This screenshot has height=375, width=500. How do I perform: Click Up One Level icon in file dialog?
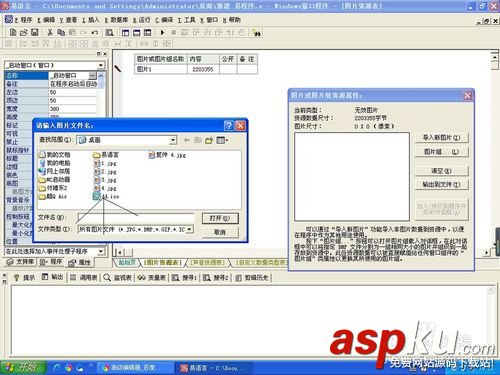tap(198, 140)
